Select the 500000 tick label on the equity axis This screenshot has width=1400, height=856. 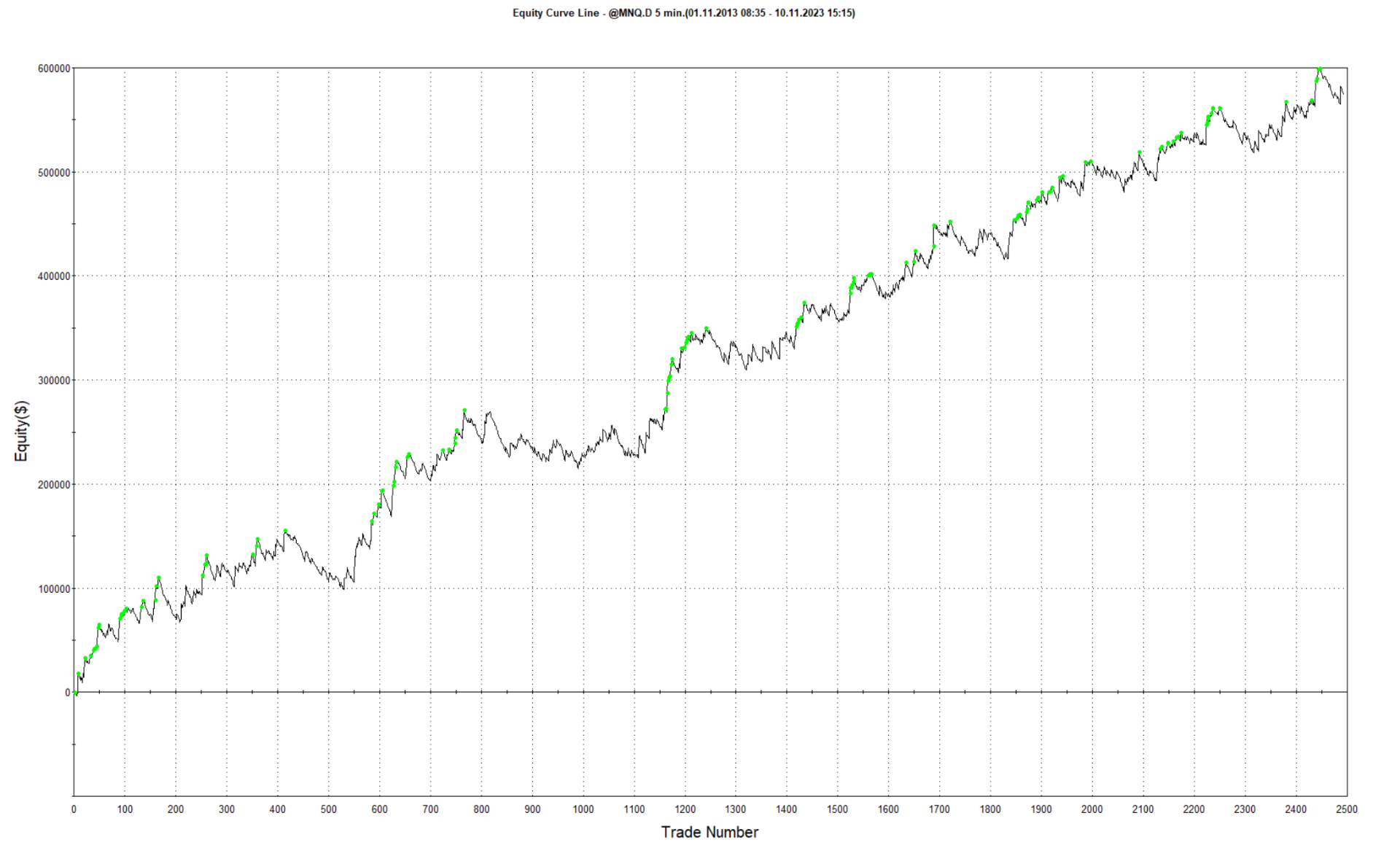[54, 173]
